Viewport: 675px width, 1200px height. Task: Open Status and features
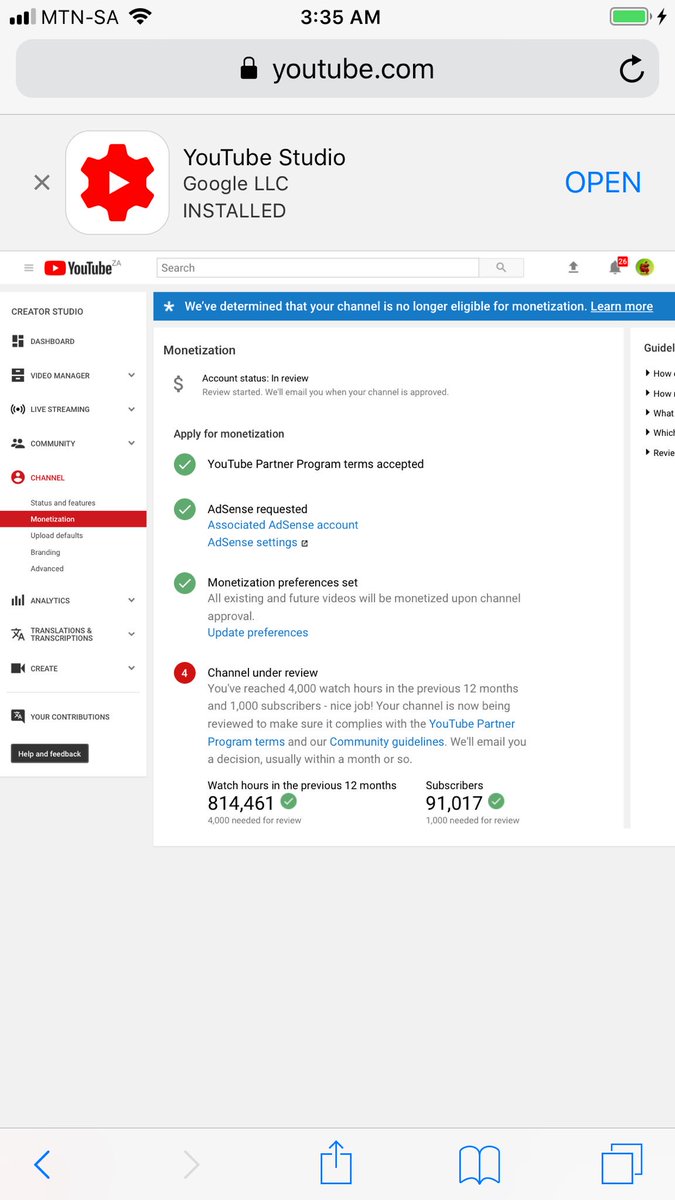(x=63, y=503)
